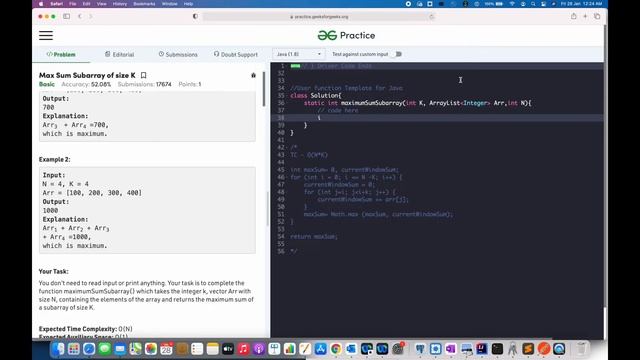This screenshot has height=360, width=640.
Task: Open the Edit menu
Action: (x=87, y=4)
